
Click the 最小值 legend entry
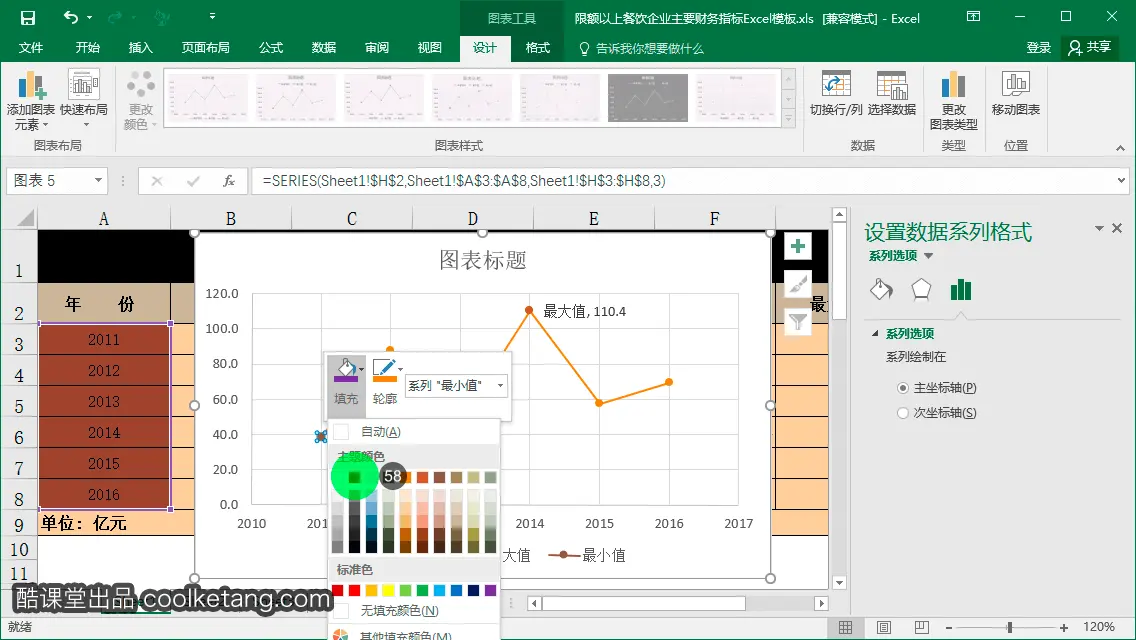click(587, 556)
